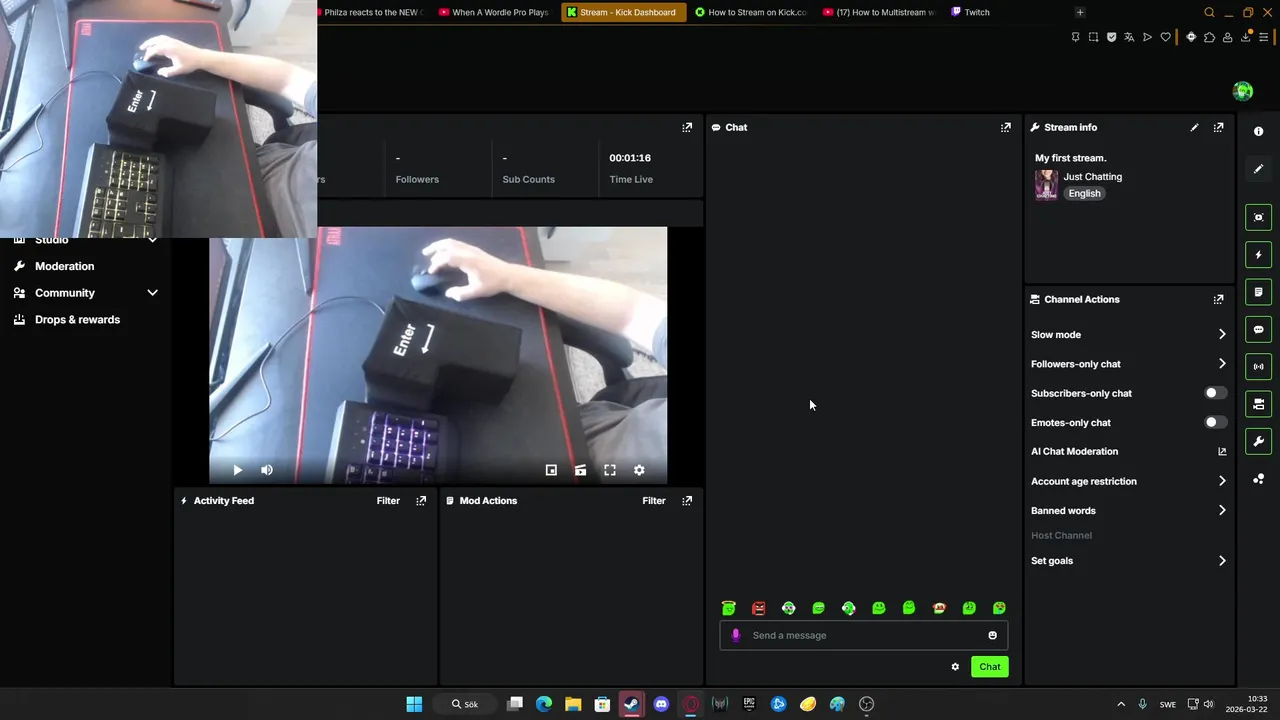Image resolution: width=1280 pixels, height=720 pixels.
Task: Open the emoji picker in message box
Action: (x=992, y=635)
